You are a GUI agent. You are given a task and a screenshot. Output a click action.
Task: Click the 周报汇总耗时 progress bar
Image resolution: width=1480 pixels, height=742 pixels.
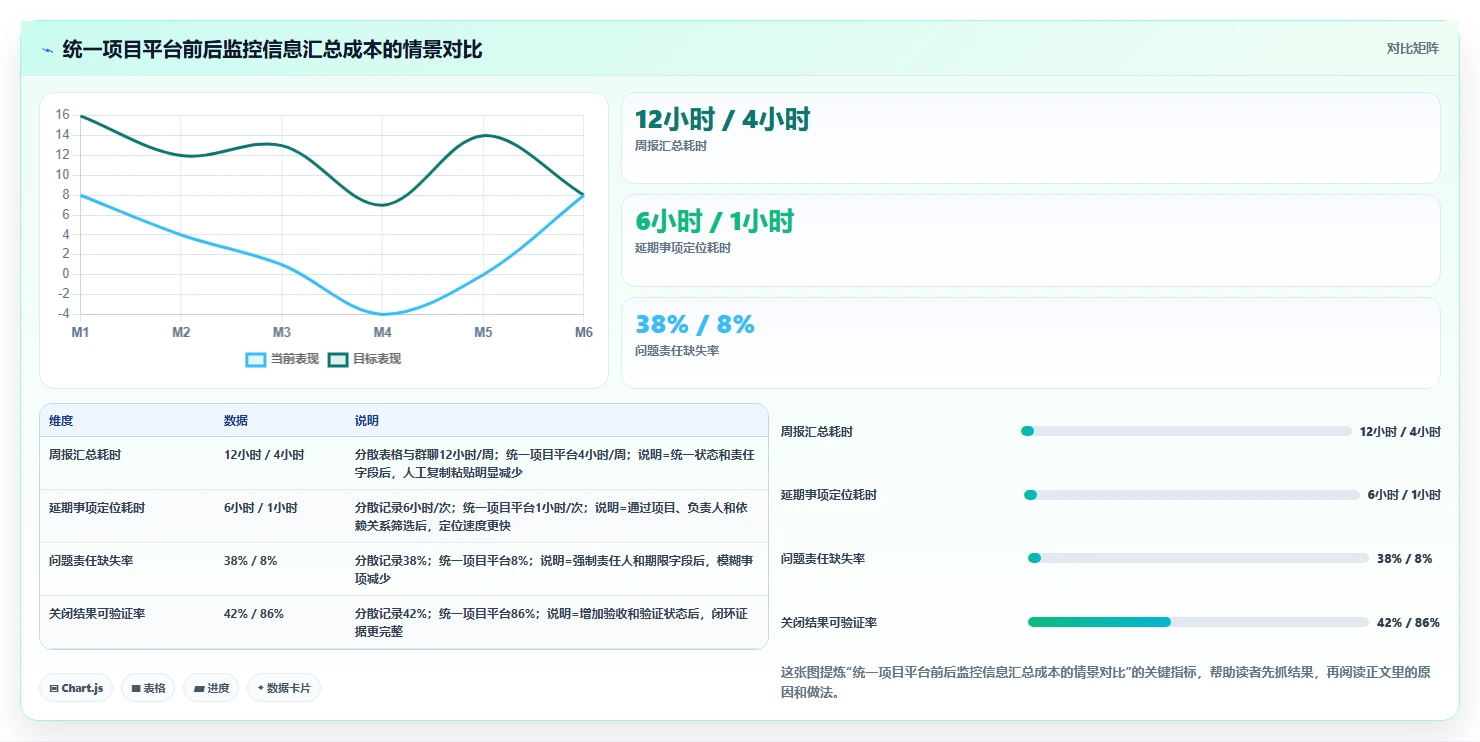1186,431
